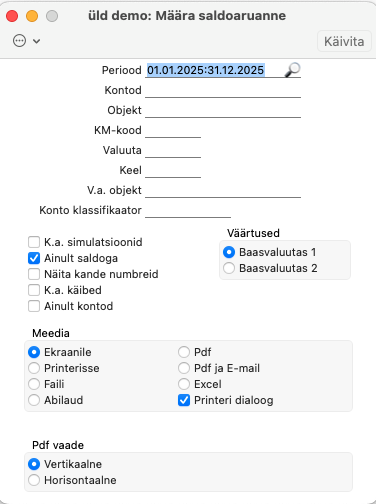
Task: Click into the Kontod input field
Action: coord(223,90)
